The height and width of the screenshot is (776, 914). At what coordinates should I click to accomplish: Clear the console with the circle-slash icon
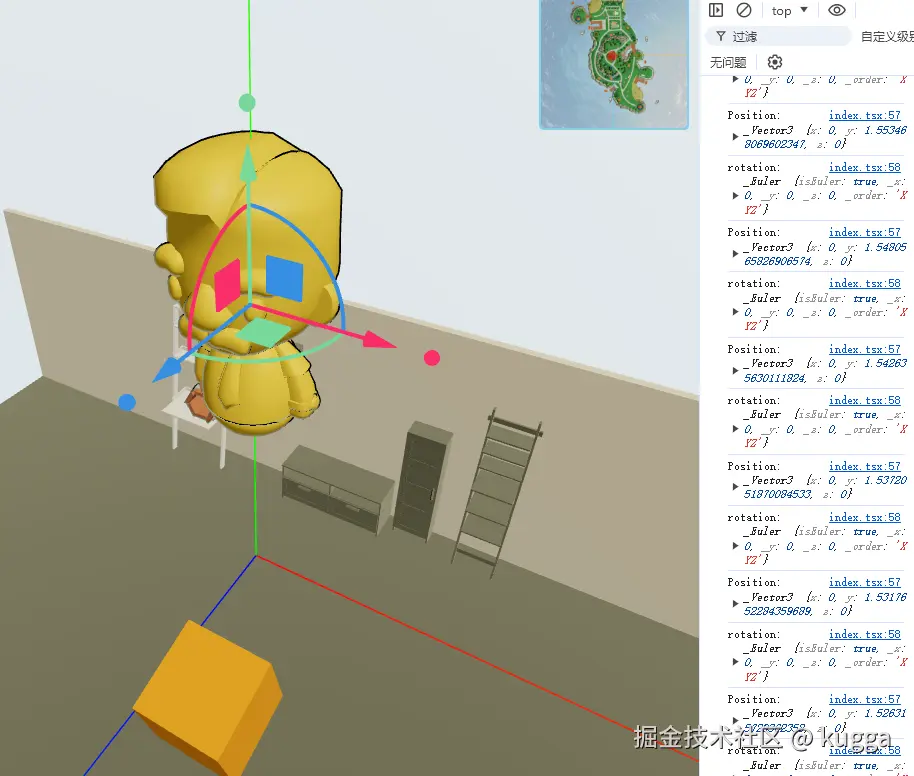click(x=744, y=10)
